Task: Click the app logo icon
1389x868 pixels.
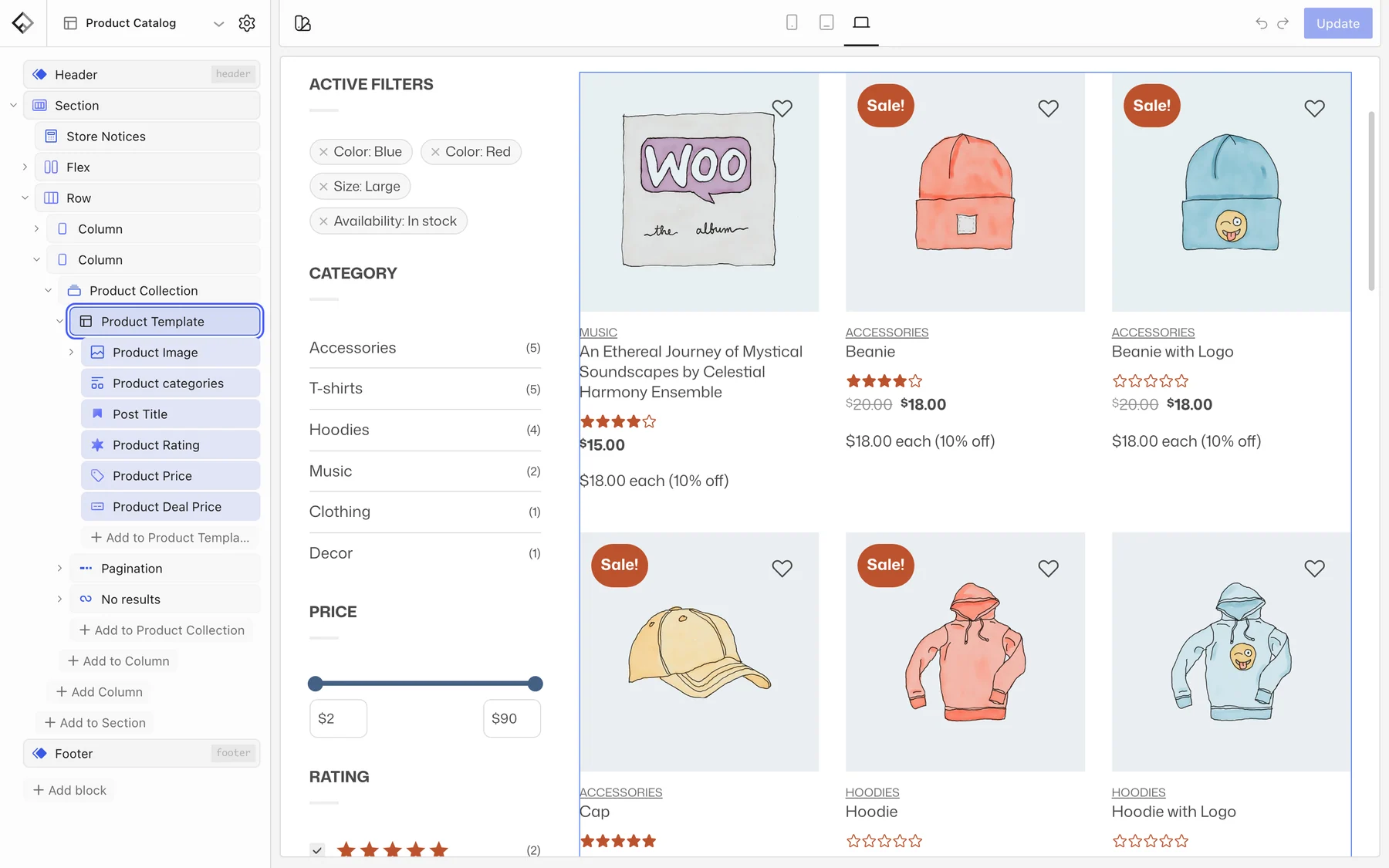Action: point(22,23)
